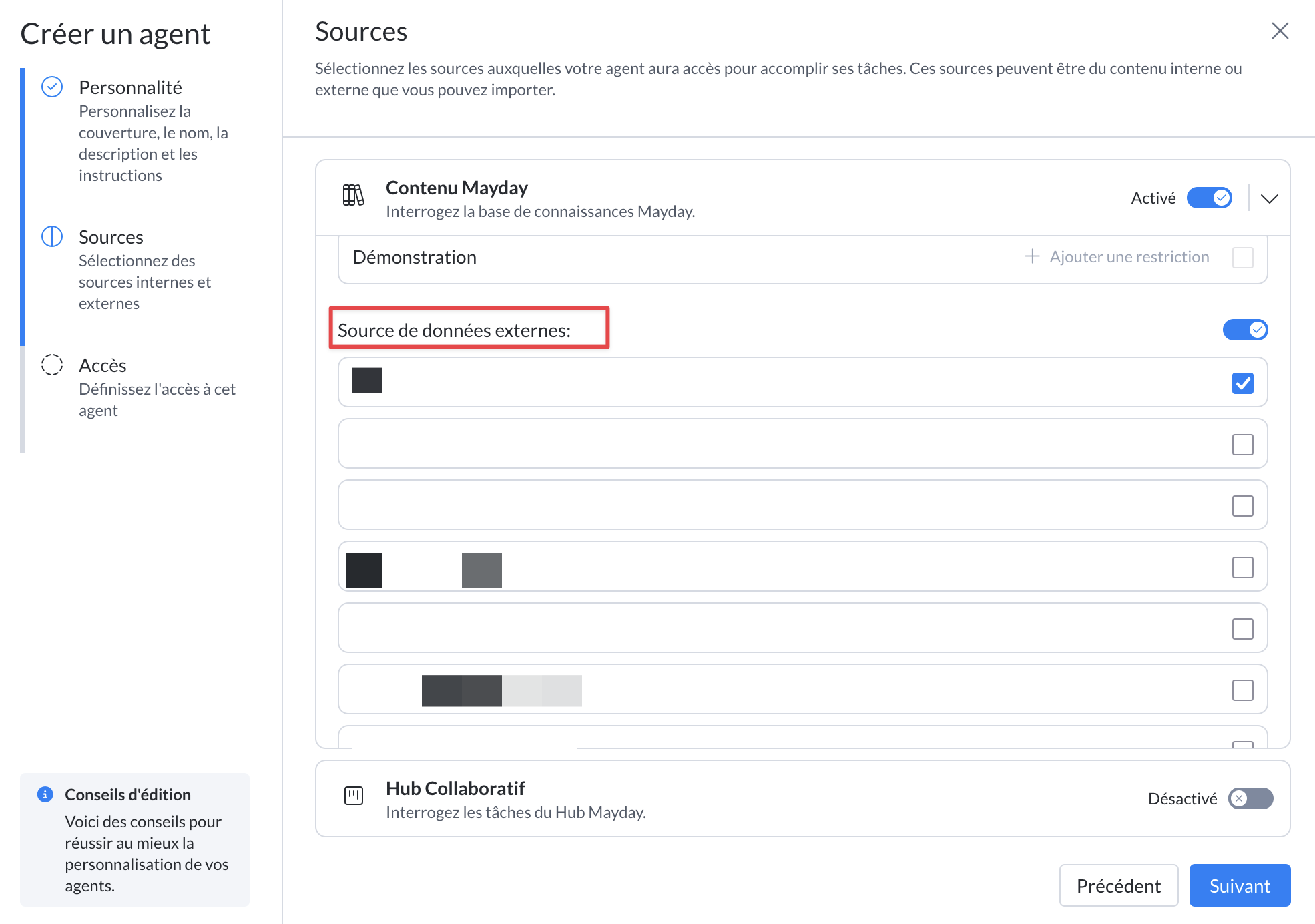The width and height of the screenshot is (1315, 924).
Task: Click the Hub Collaboratif board icon
Action: 353,795
